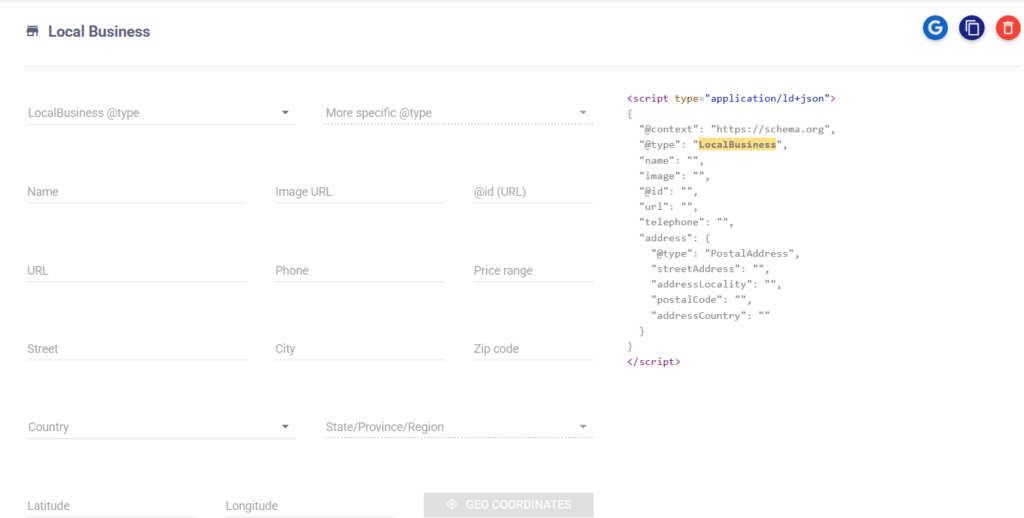Click the "postalCode" code line
1024x518 pixels.
[x=701, y=300]
